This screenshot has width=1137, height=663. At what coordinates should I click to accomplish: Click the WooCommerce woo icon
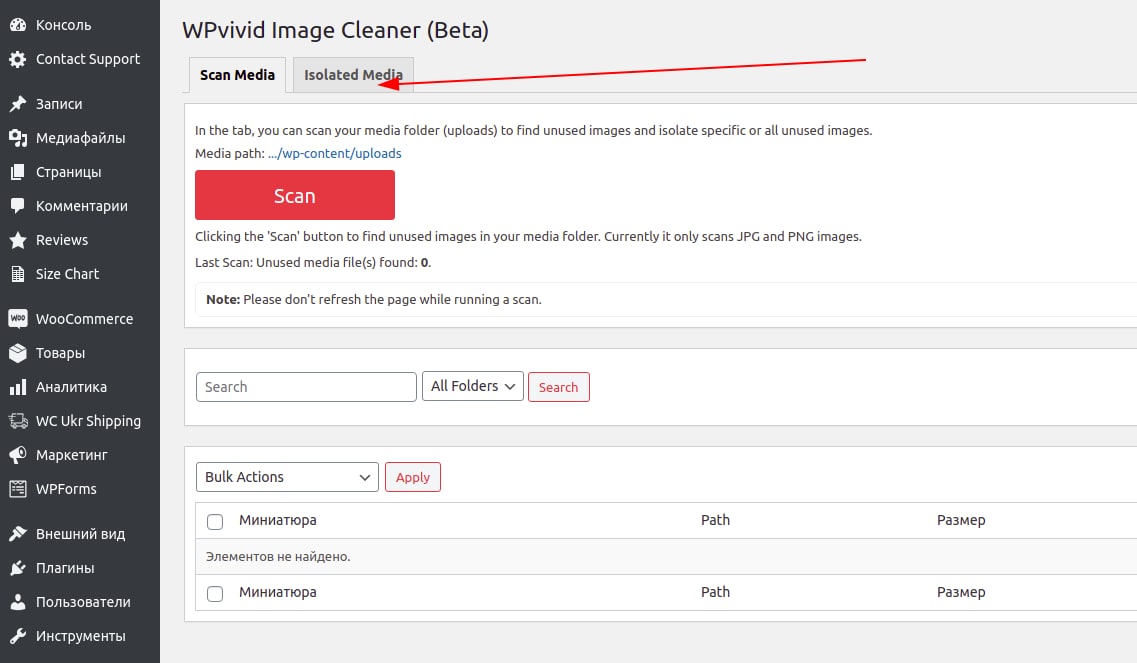(18, 318)
